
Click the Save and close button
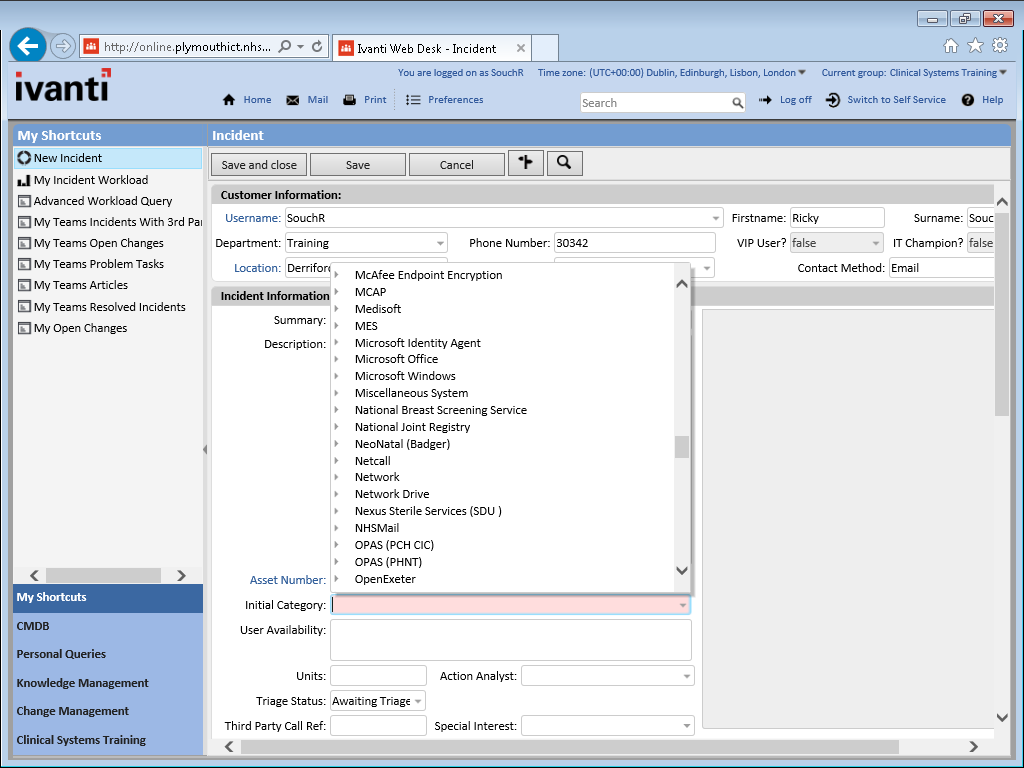[x=259, y=165]
